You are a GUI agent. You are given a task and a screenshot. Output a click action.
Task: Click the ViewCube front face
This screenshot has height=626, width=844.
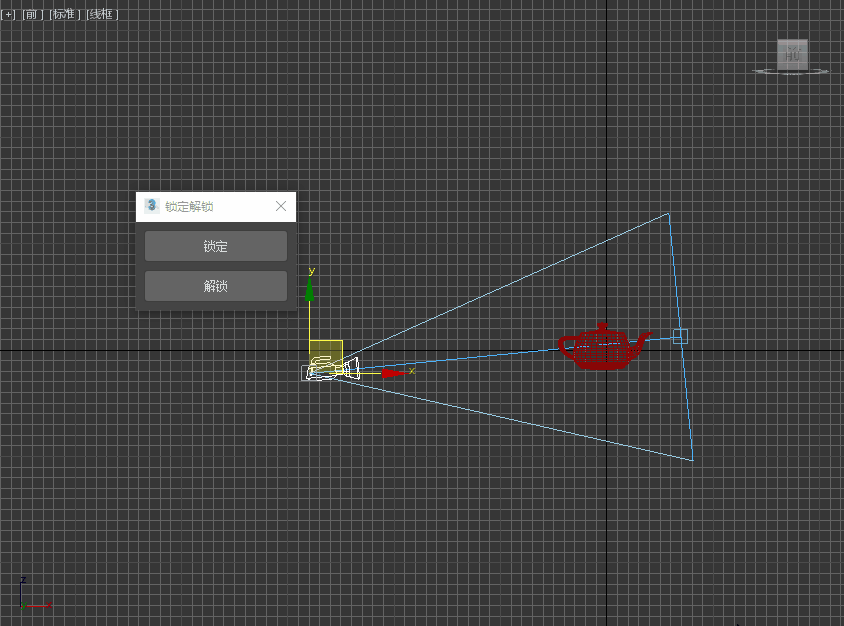coord(792,54)
